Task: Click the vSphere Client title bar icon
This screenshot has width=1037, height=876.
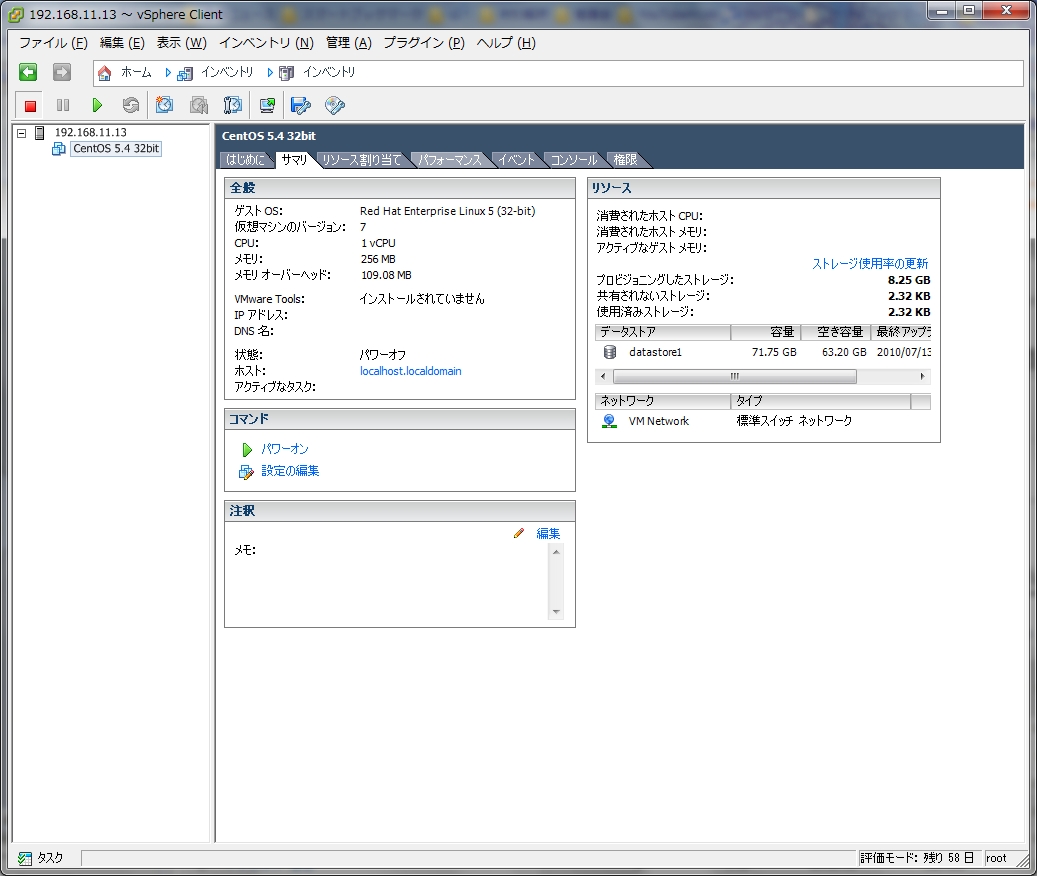Action: tap(16, 14)
